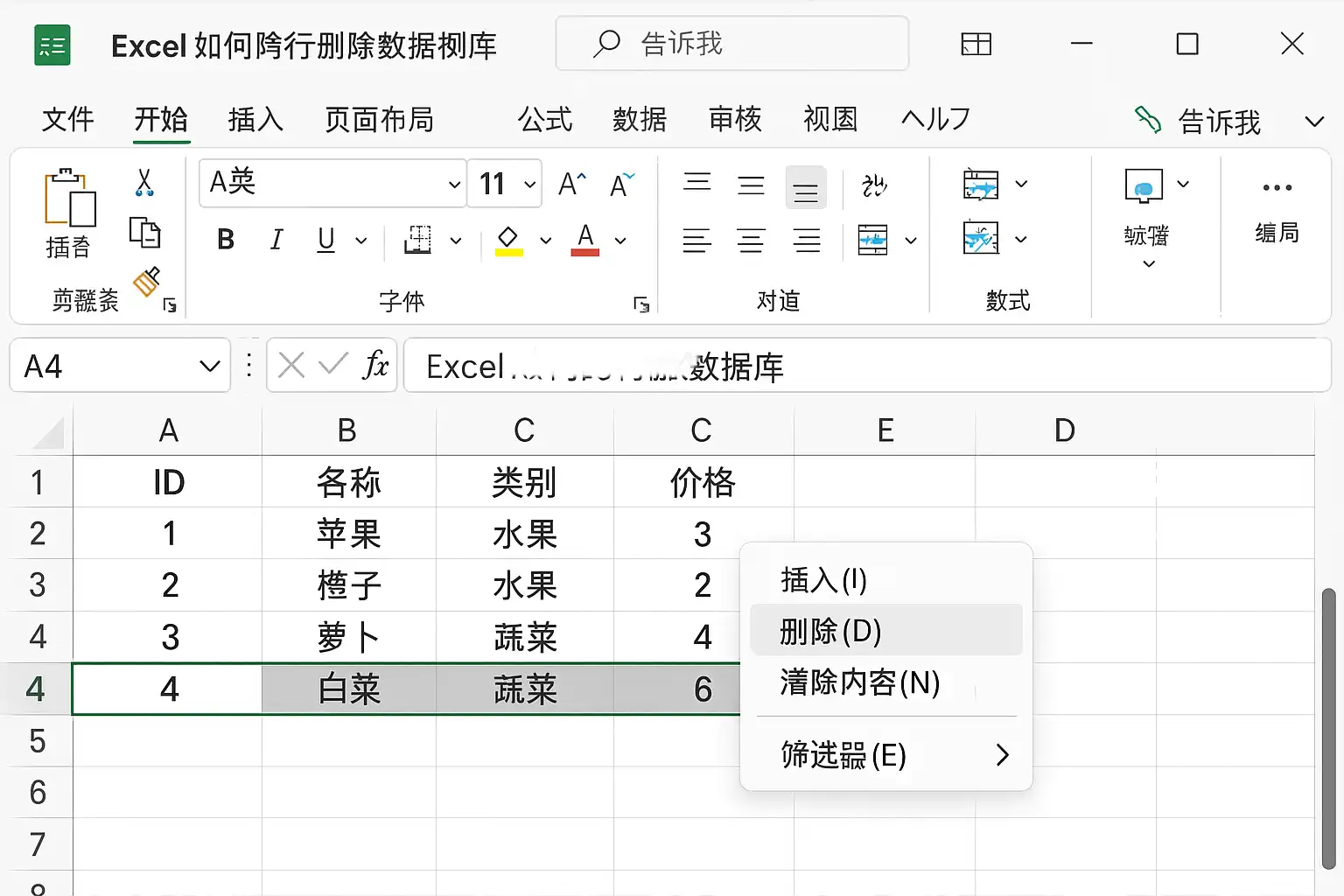This screenshot has height=896, width=1344.
Task: Click the borders icon in font group
Action: [417, 240]
